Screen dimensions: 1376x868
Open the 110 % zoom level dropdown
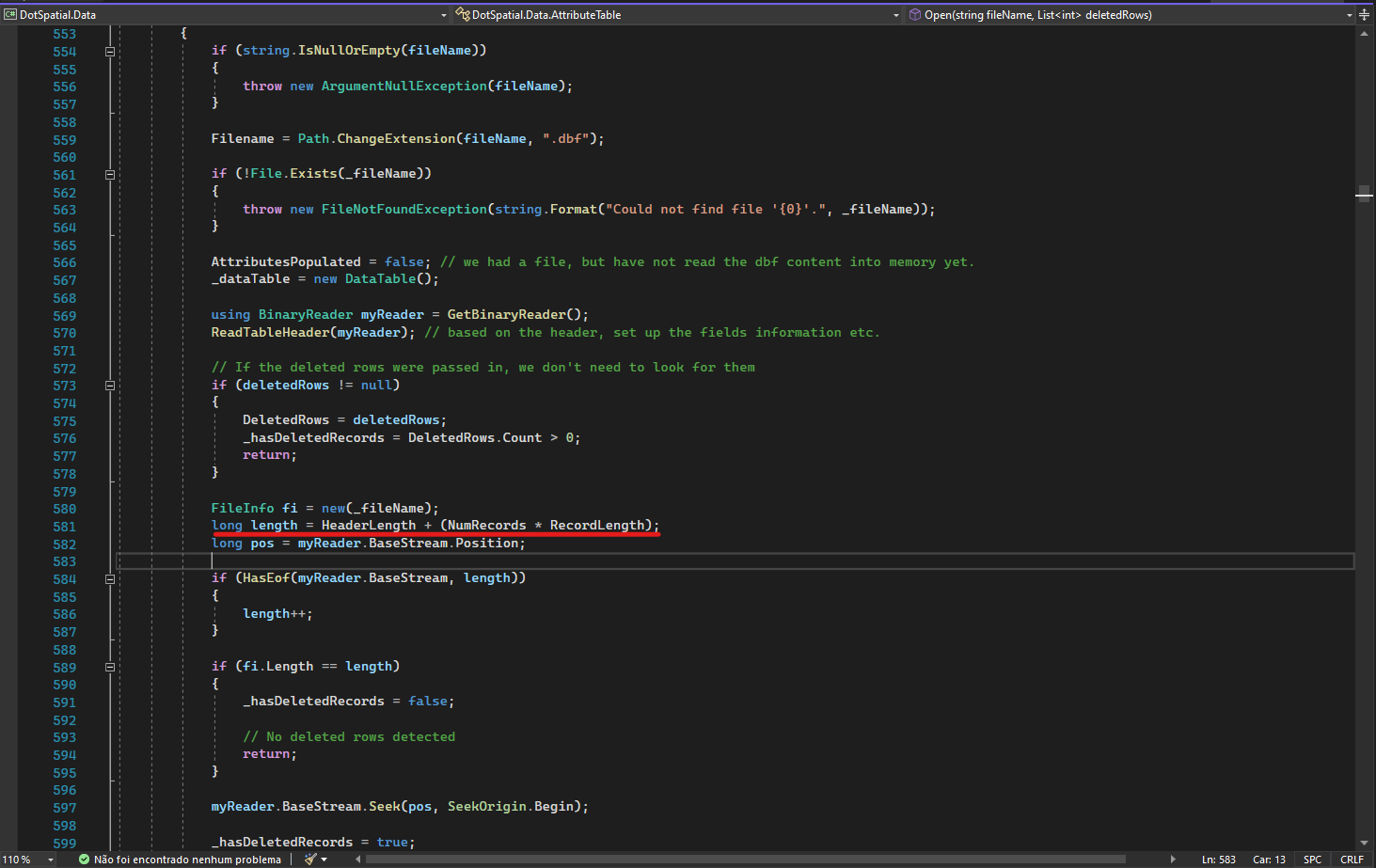[x=51, y=860]
